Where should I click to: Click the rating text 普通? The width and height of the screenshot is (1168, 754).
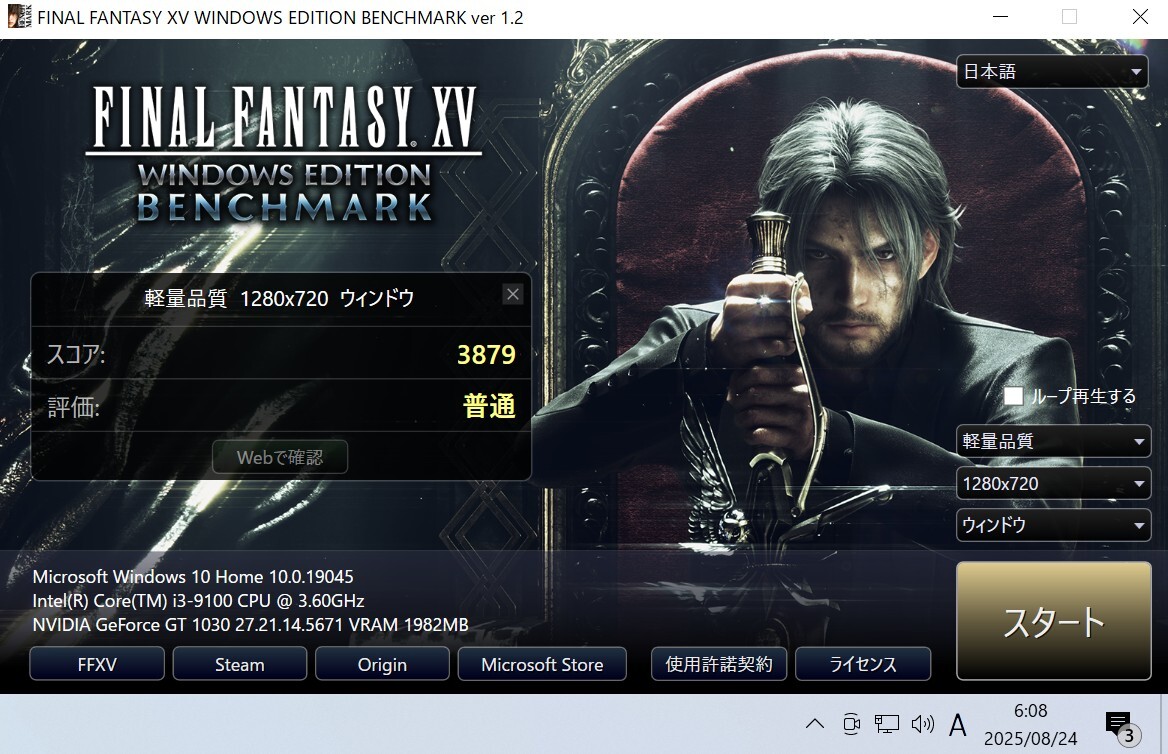pyautogui.click(x=489, y=406)
